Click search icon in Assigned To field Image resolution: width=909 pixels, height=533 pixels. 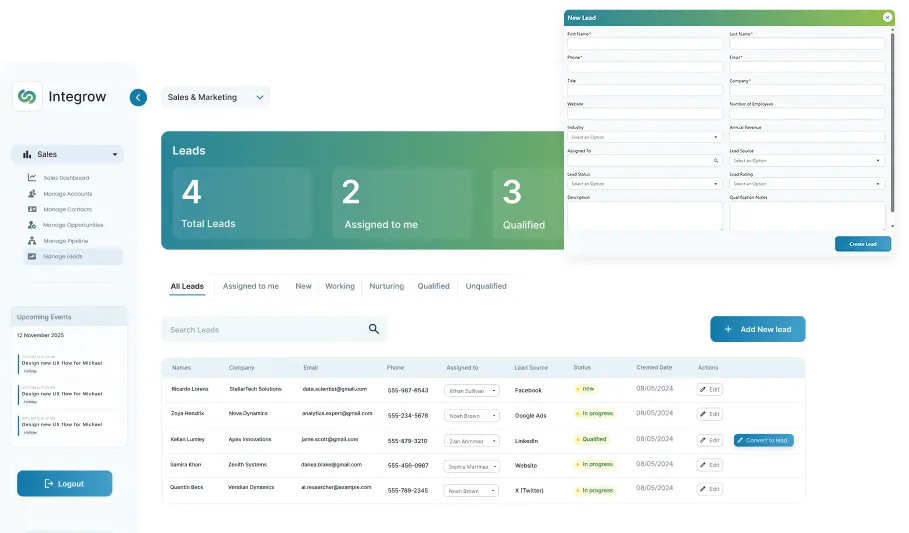point(715,160)
